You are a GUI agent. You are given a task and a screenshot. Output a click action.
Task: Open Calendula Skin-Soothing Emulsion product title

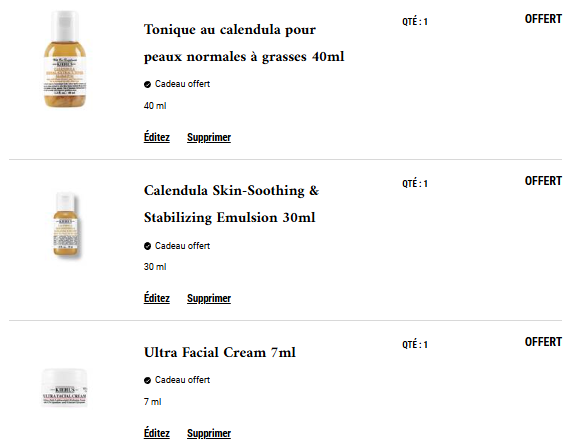click(231, 204)
